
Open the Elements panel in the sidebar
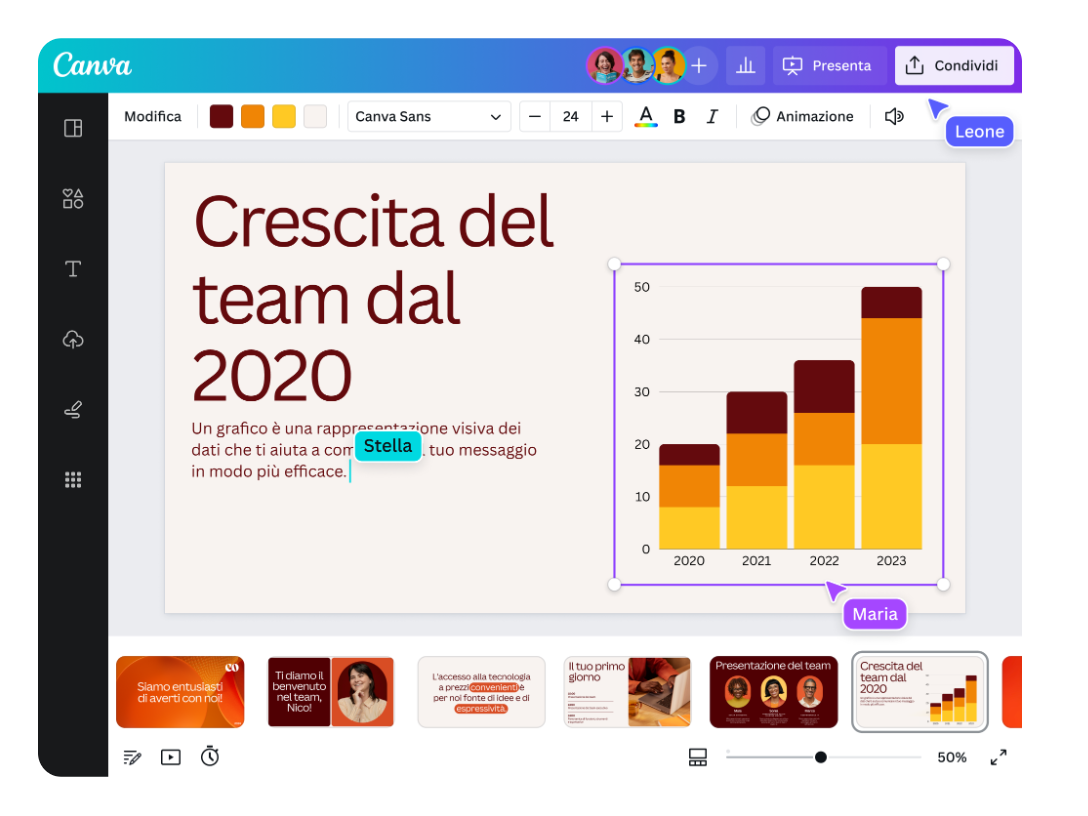[x=71, y=198]
